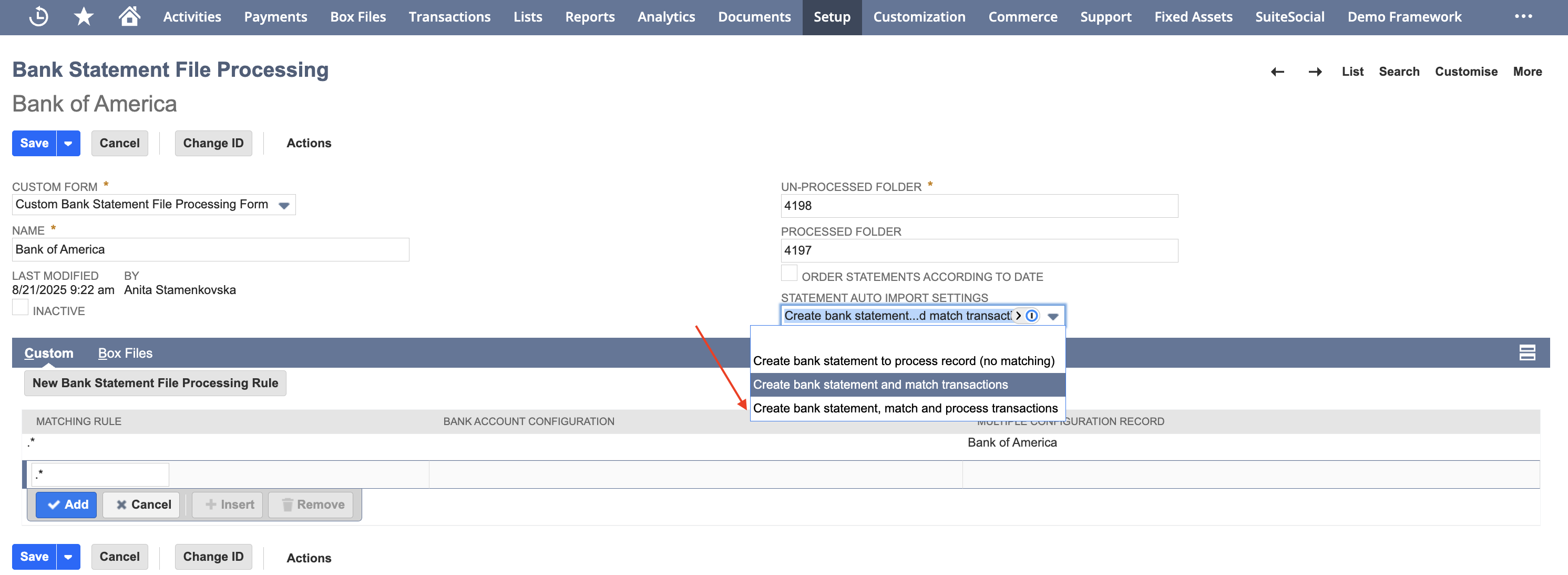
Task: Open the Transactions navigation menu
Action: pos(449,17)
